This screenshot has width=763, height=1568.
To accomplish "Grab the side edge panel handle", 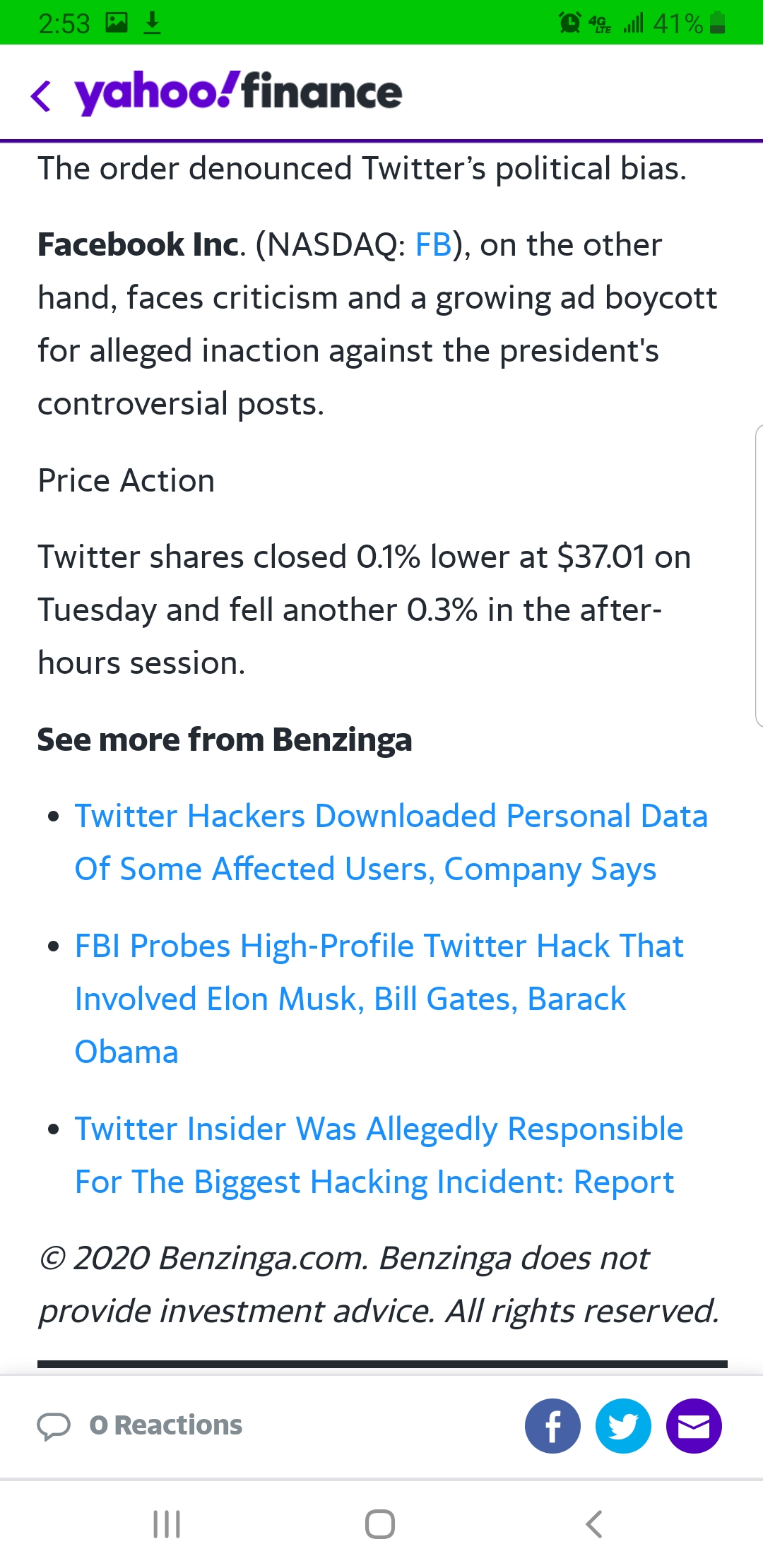I will coord(759,576).
